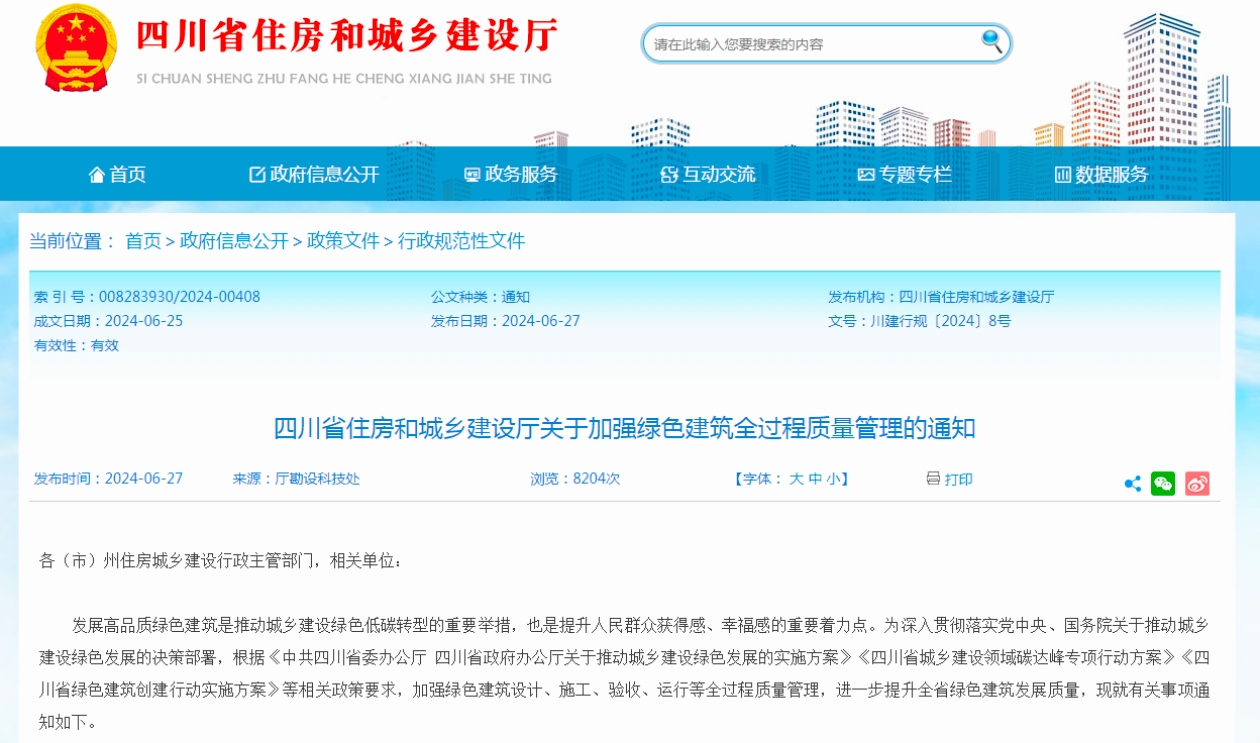This screenshot has height=743, width=1260.
Task: Set font size to 小 (small)
Action: coord(833,479)
